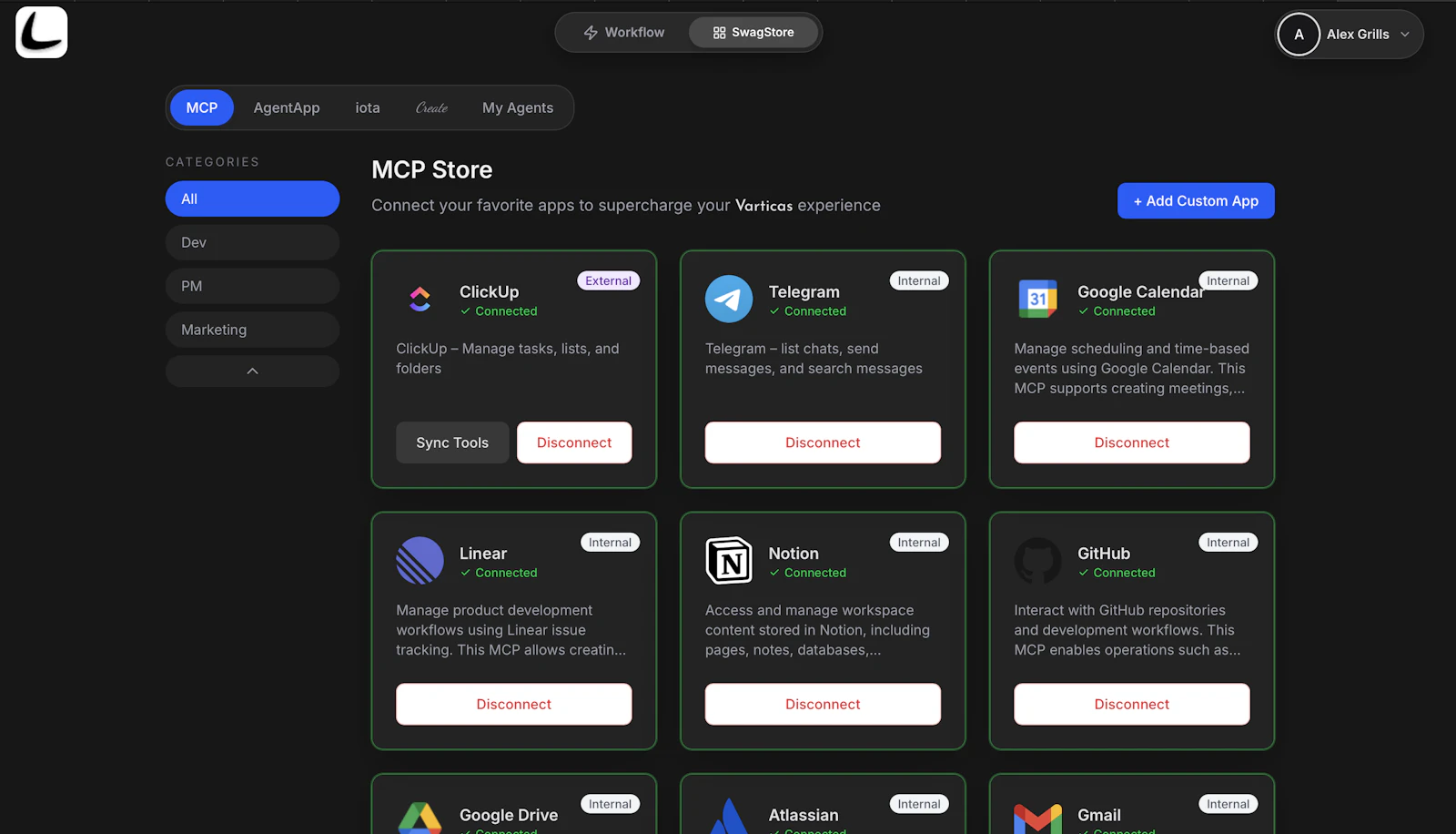Click the Internal badge on the GitHub card
The image size is (1456, 834).
pos(1228,543)
